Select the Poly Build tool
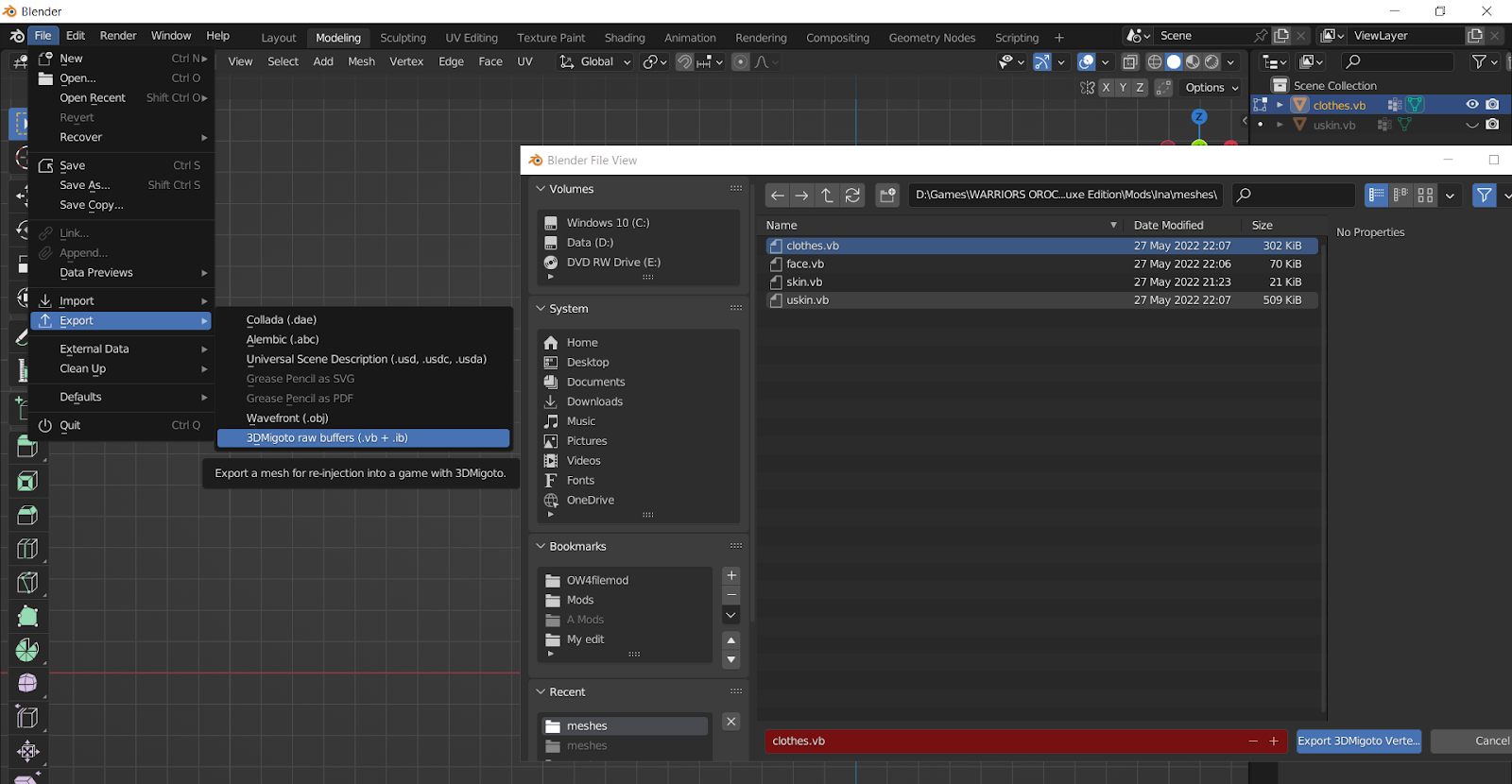This screenshot has width=1512, height=784. click(27, 617)
